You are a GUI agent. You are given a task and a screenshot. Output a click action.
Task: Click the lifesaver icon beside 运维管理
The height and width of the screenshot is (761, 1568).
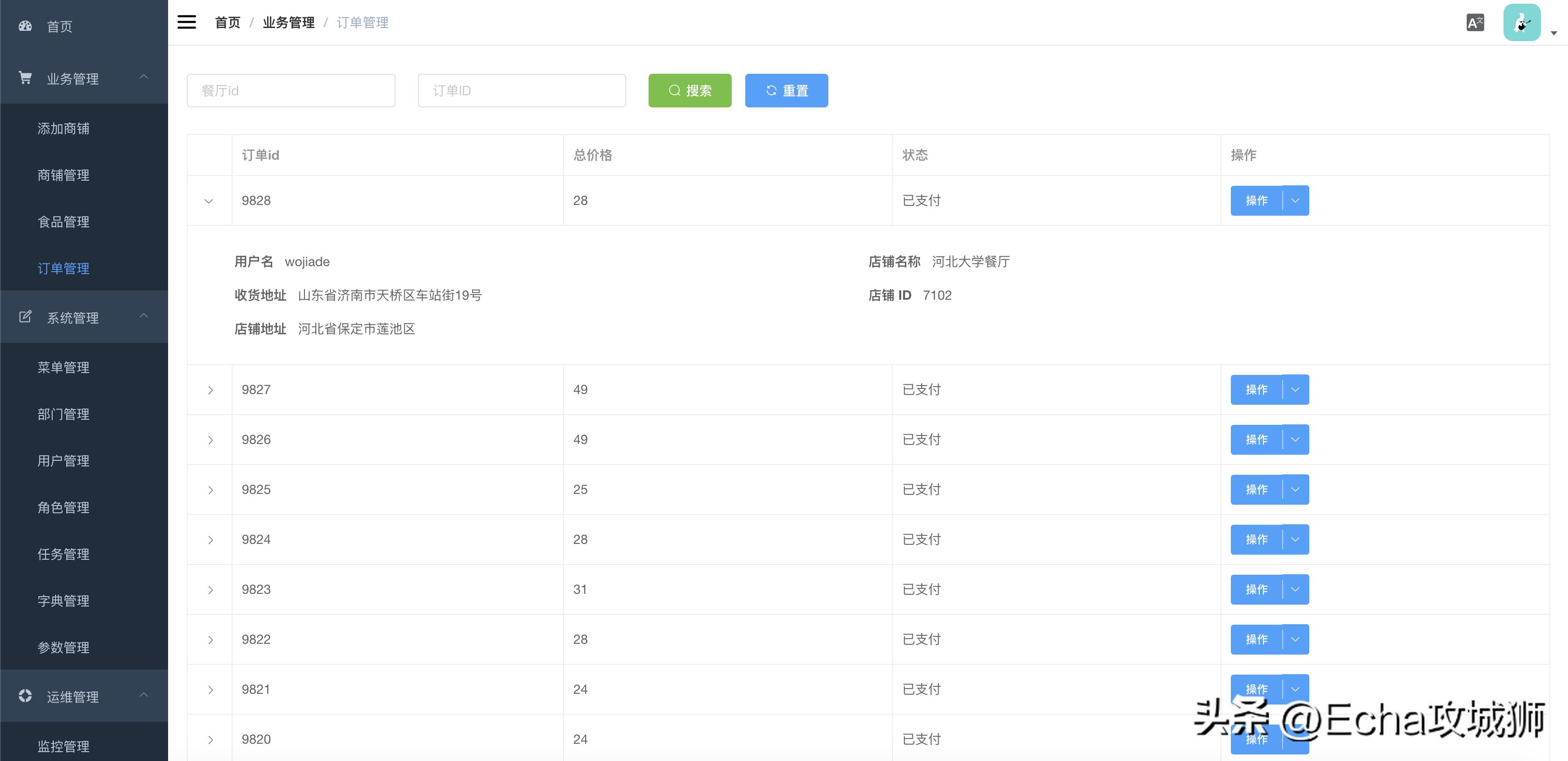click(x=24, y=696)
